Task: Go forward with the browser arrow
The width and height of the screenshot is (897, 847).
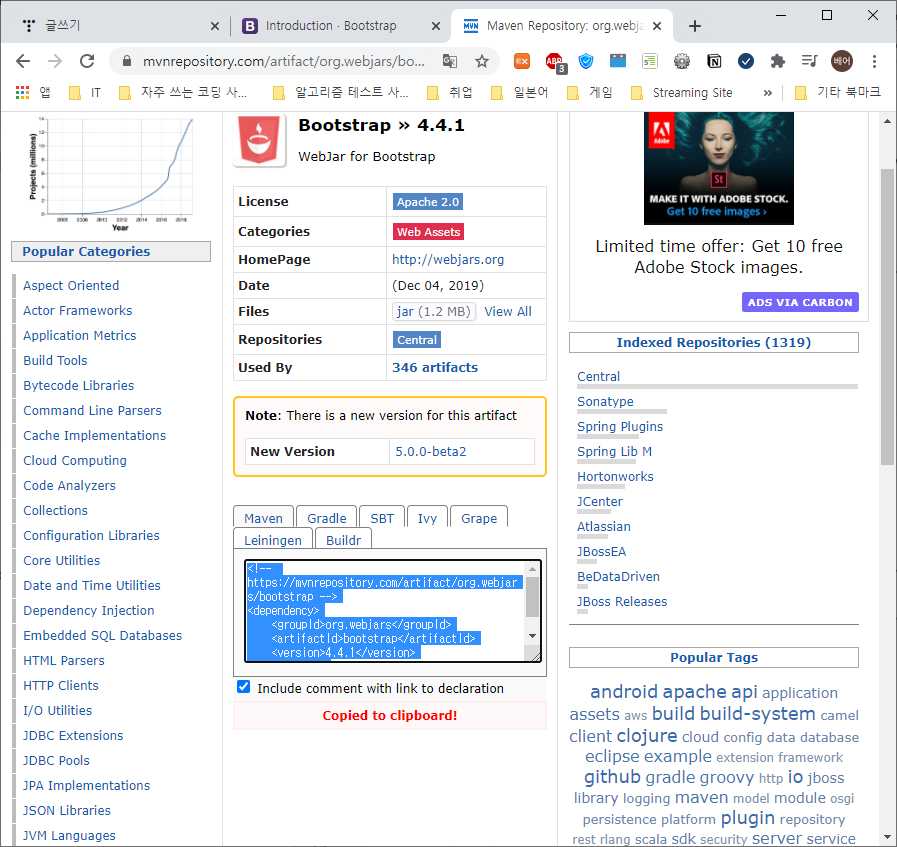Action: pos(55,61)
